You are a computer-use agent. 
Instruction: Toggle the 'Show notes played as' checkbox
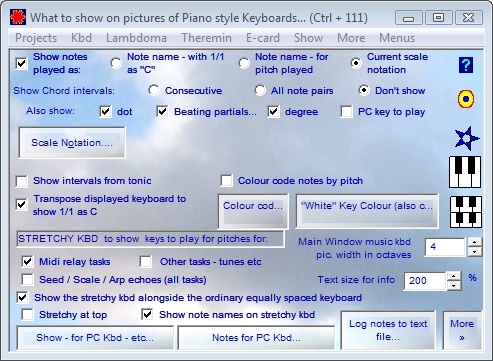click(x=22, y=63)
